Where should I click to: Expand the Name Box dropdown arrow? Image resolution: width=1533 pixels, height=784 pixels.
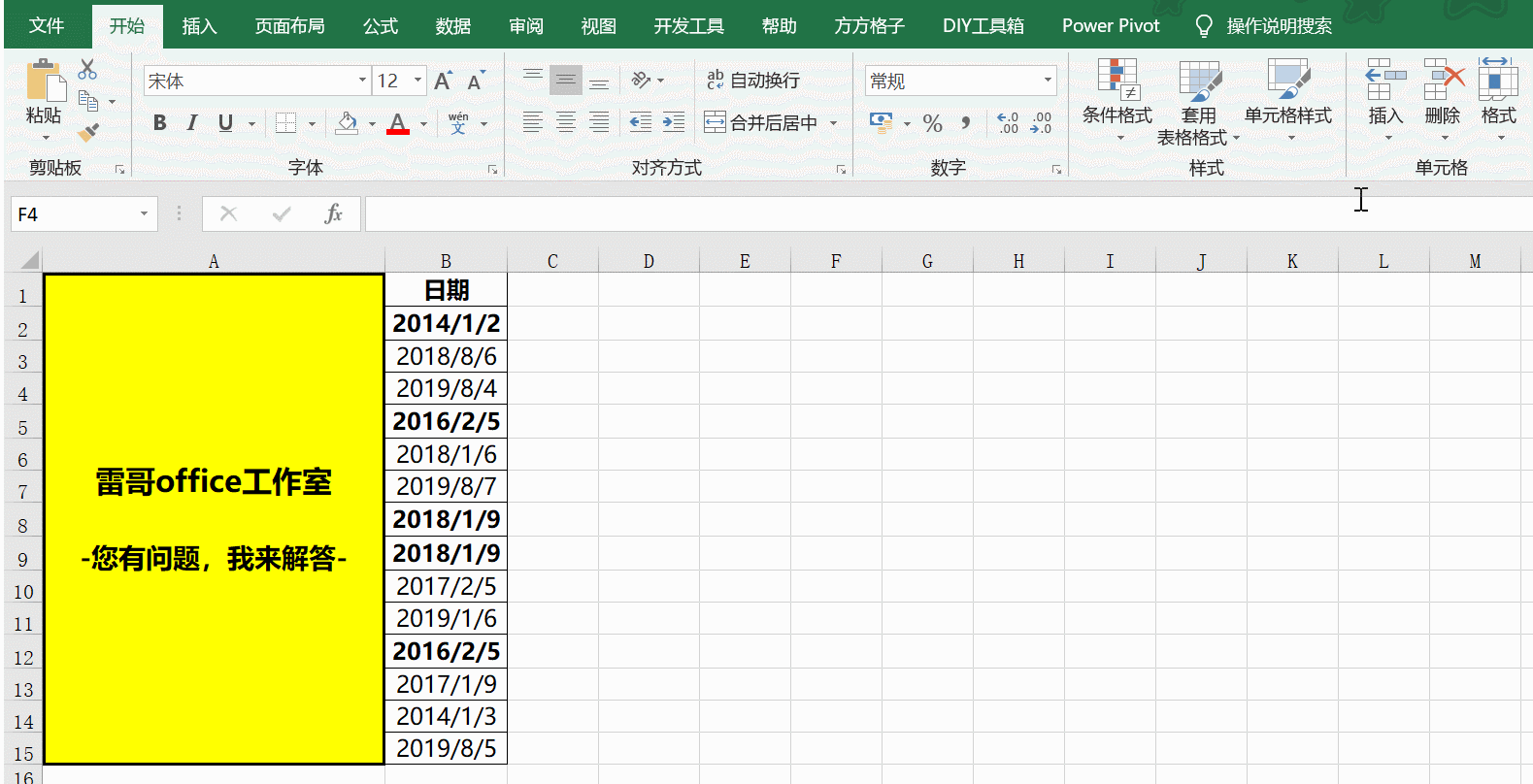coord(144,213)
